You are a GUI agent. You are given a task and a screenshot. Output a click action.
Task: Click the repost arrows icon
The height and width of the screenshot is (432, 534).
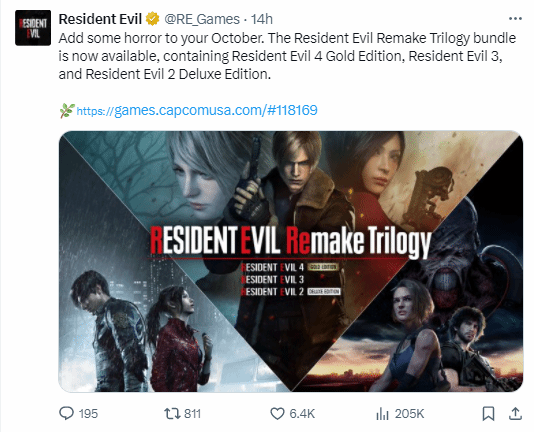(x=171, y=414)
